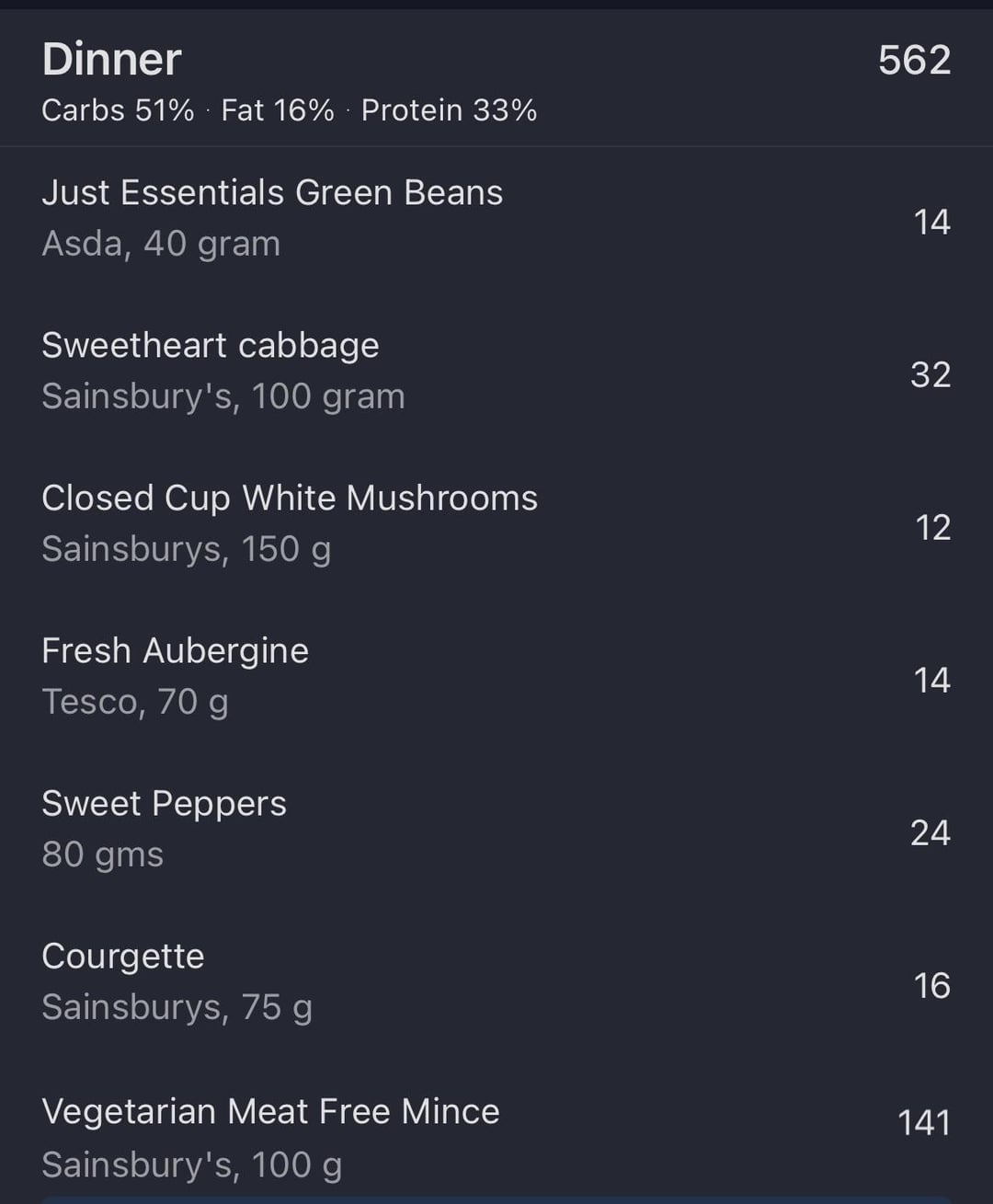Tap Sainsburys, 75 g courgette serving
The width and height of the screenshot is (993, 1204).
[x=177, y=1008]
